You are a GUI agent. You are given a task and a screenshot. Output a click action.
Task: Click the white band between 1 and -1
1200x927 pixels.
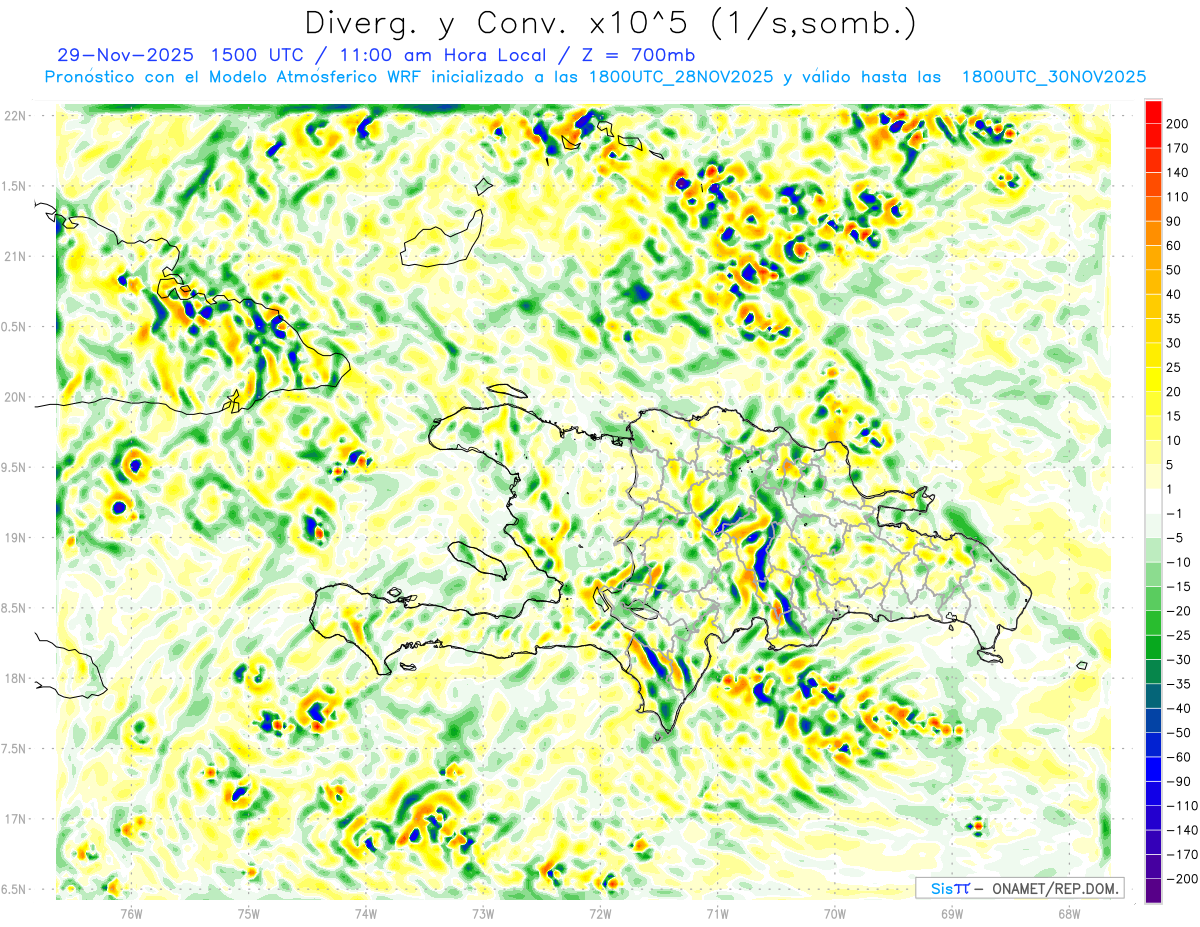(x=1153, y=502)
